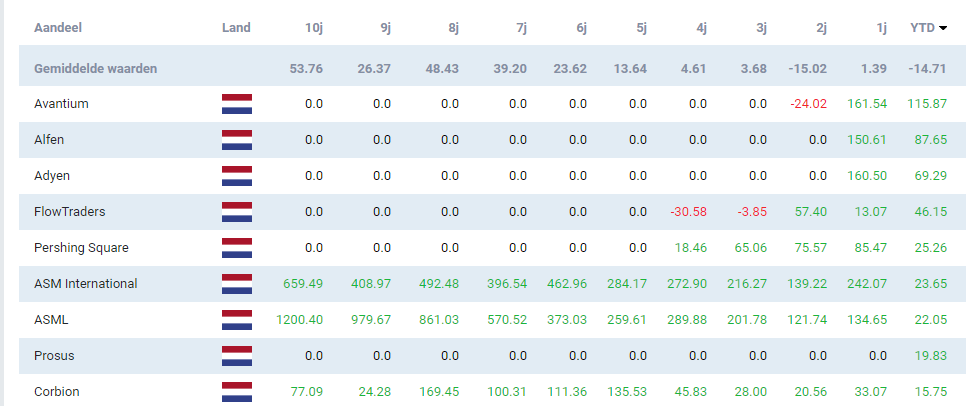Open the Avantium stock link
The image size is (966, 406).
(x=62, y=104)
